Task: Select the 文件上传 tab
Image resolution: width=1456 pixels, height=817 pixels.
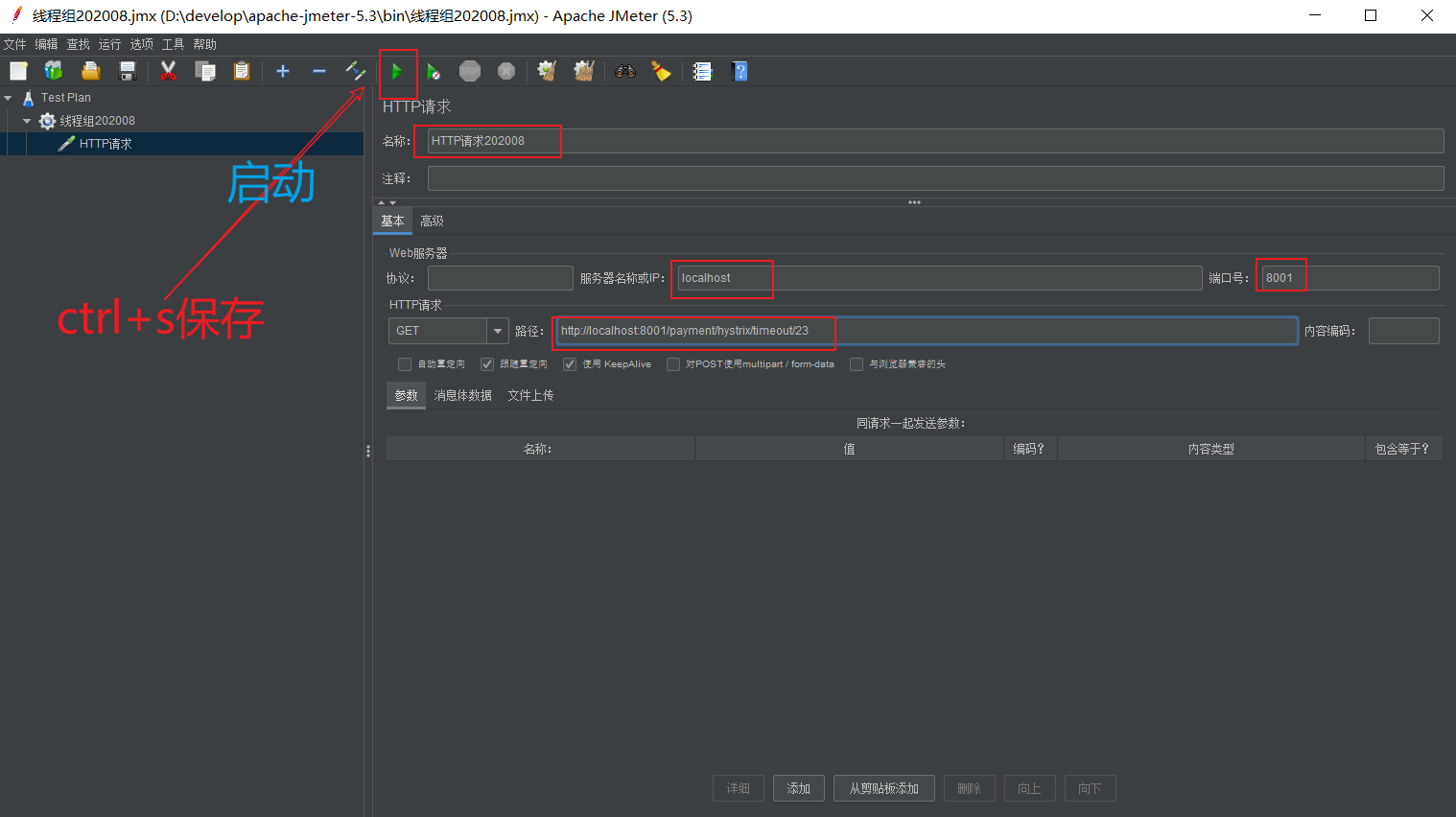Action: [x=530, y=395]
